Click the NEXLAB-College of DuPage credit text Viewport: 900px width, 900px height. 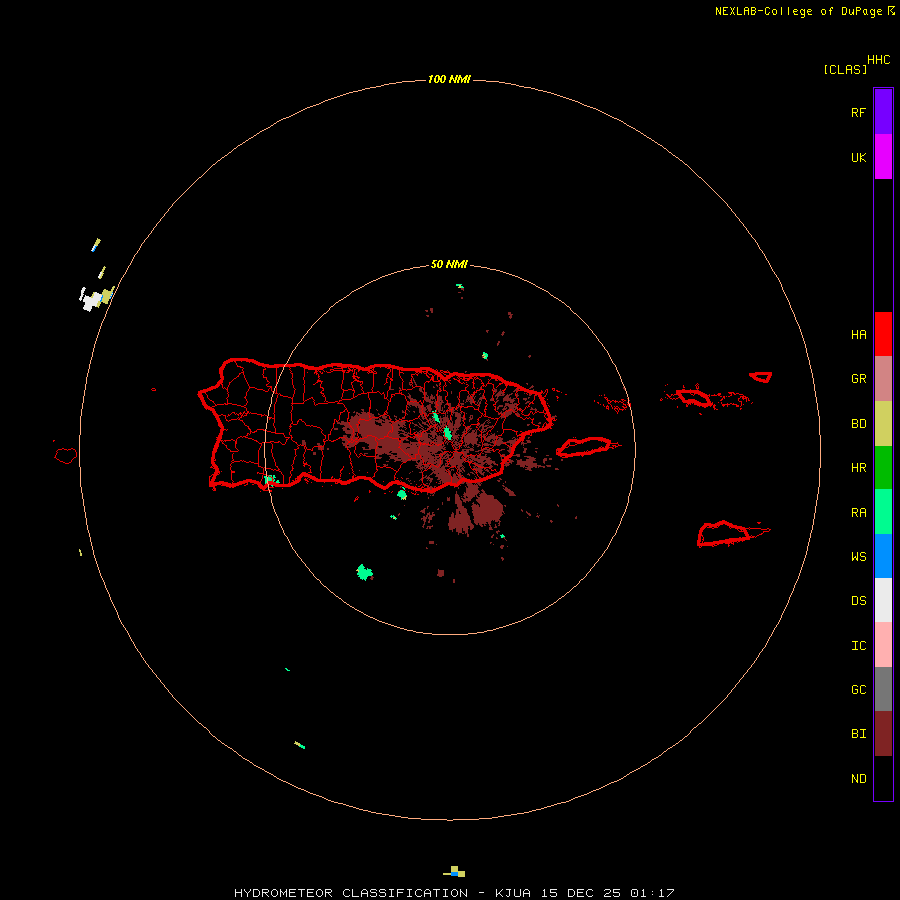click(x=798, y=11)
